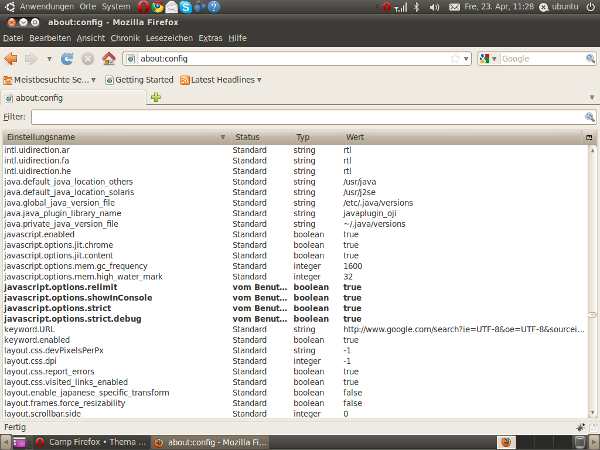Sort by the Einstellungsname column header
Viewport: 600px width, 450px height.
coord(110,137)
